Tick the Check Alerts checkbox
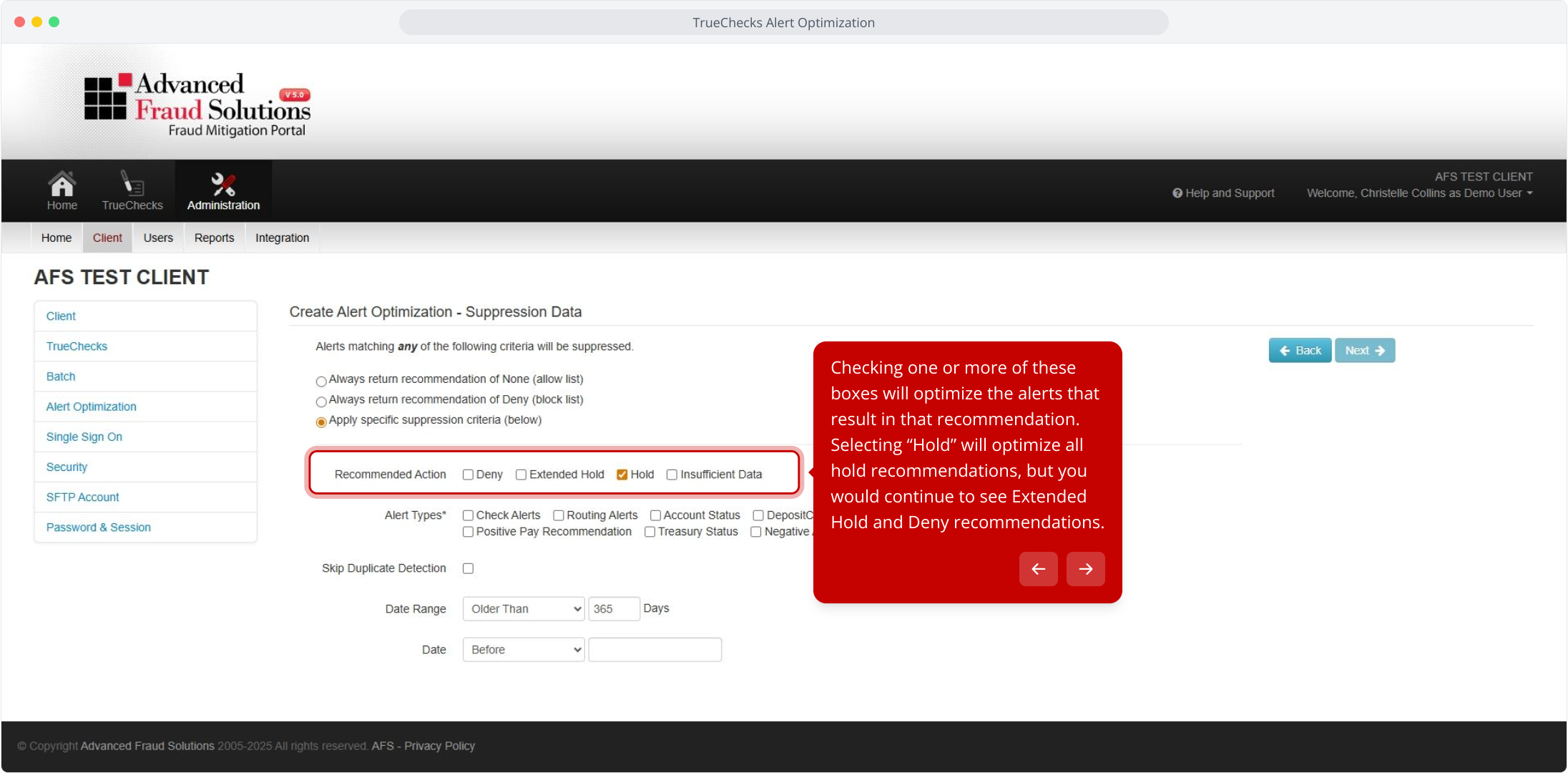Viewport: 1568px width, 773px height. pyautogui.click(x=468, y=515)
